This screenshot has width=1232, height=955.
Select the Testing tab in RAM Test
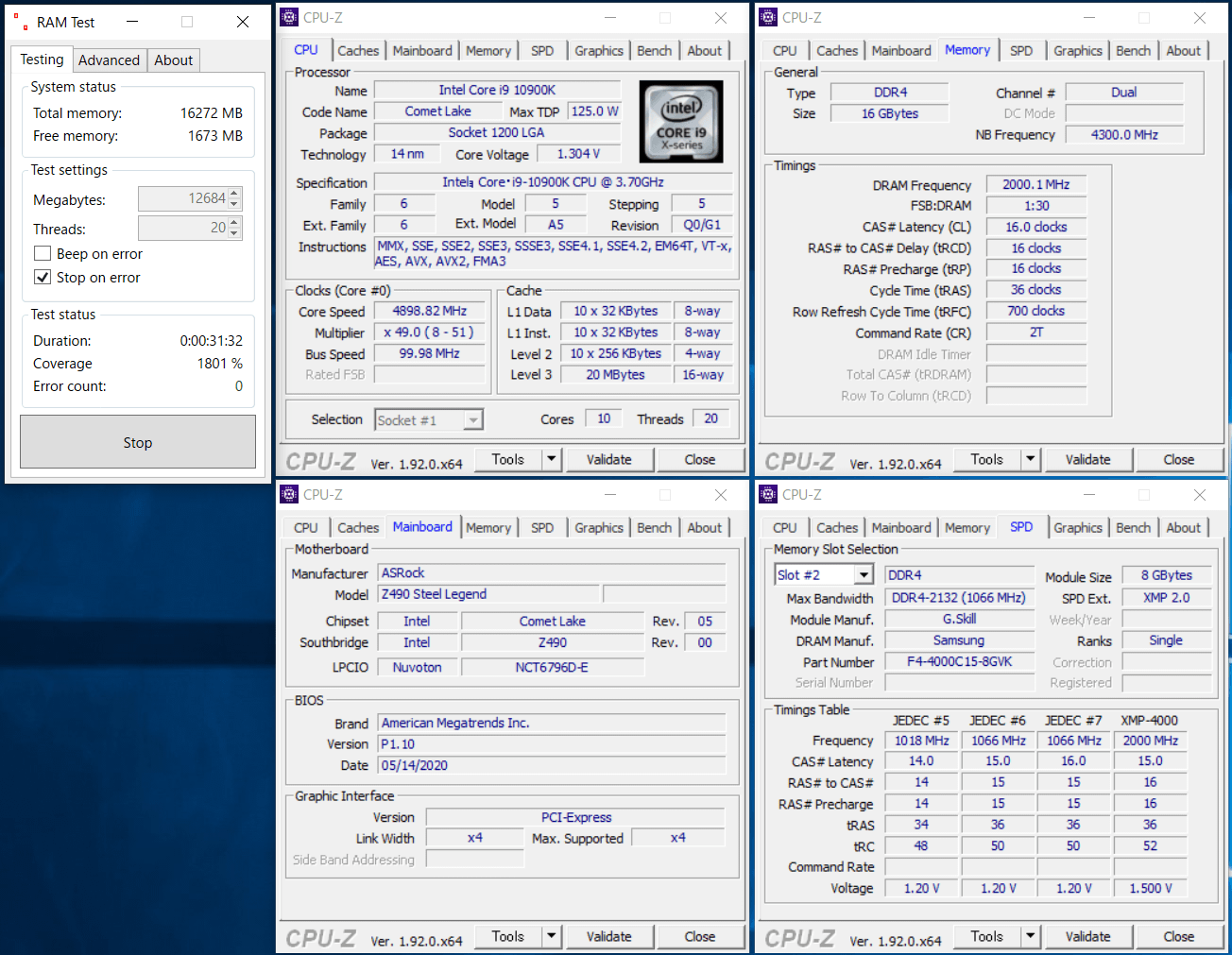43,60
